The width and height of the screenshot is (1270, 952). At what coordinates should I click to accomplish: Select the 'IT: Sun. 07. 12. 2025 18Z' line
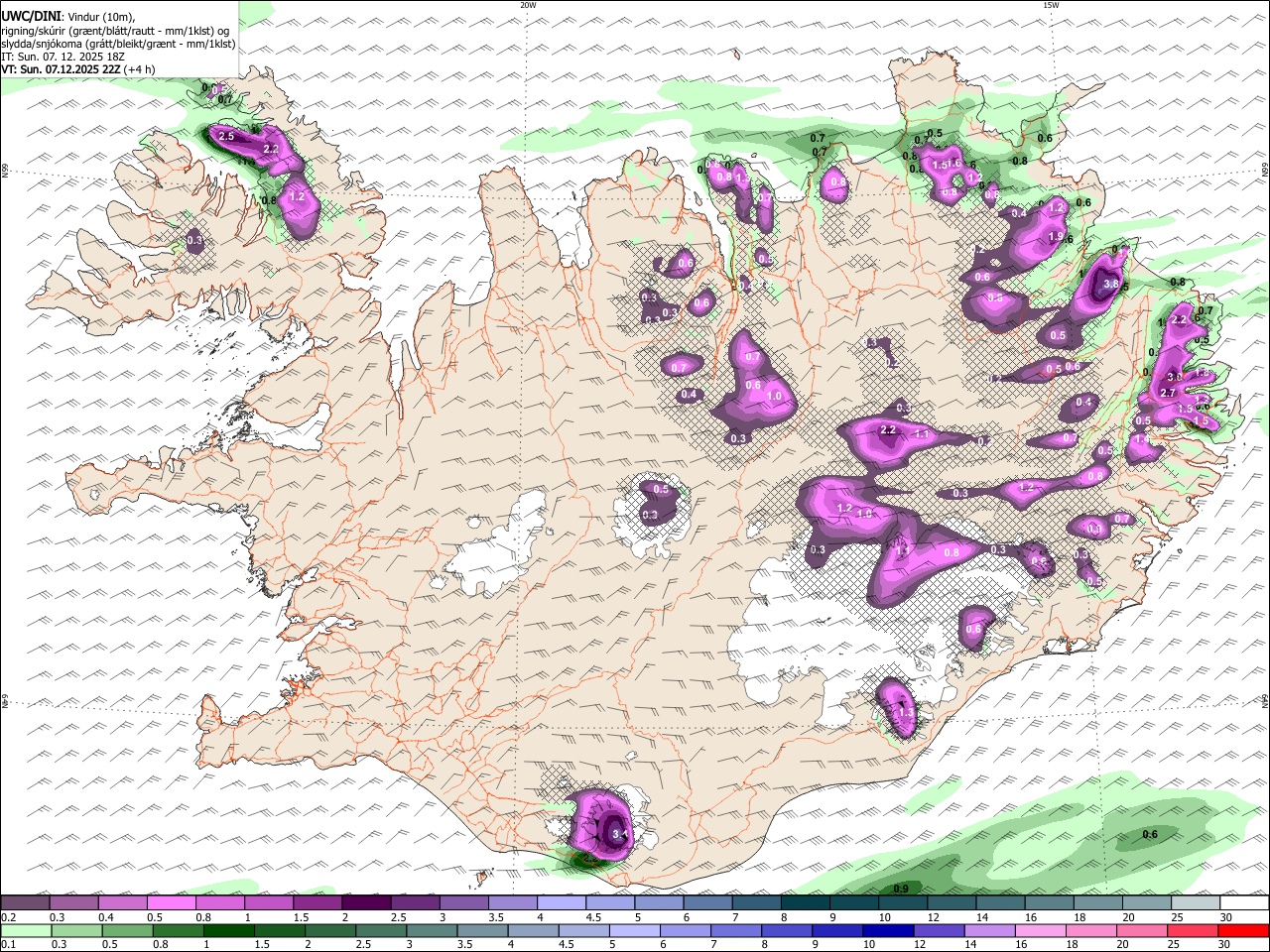[x=63, y=57]
